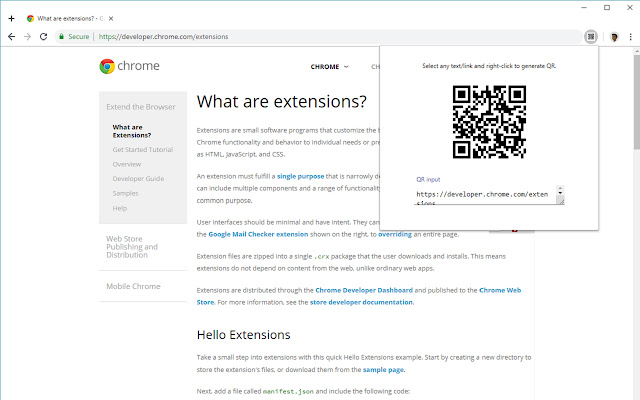Click the QR input textarea scroll arrow
Image resolution: width=640 pixels, height=400 pixels.
pos(560,191)
